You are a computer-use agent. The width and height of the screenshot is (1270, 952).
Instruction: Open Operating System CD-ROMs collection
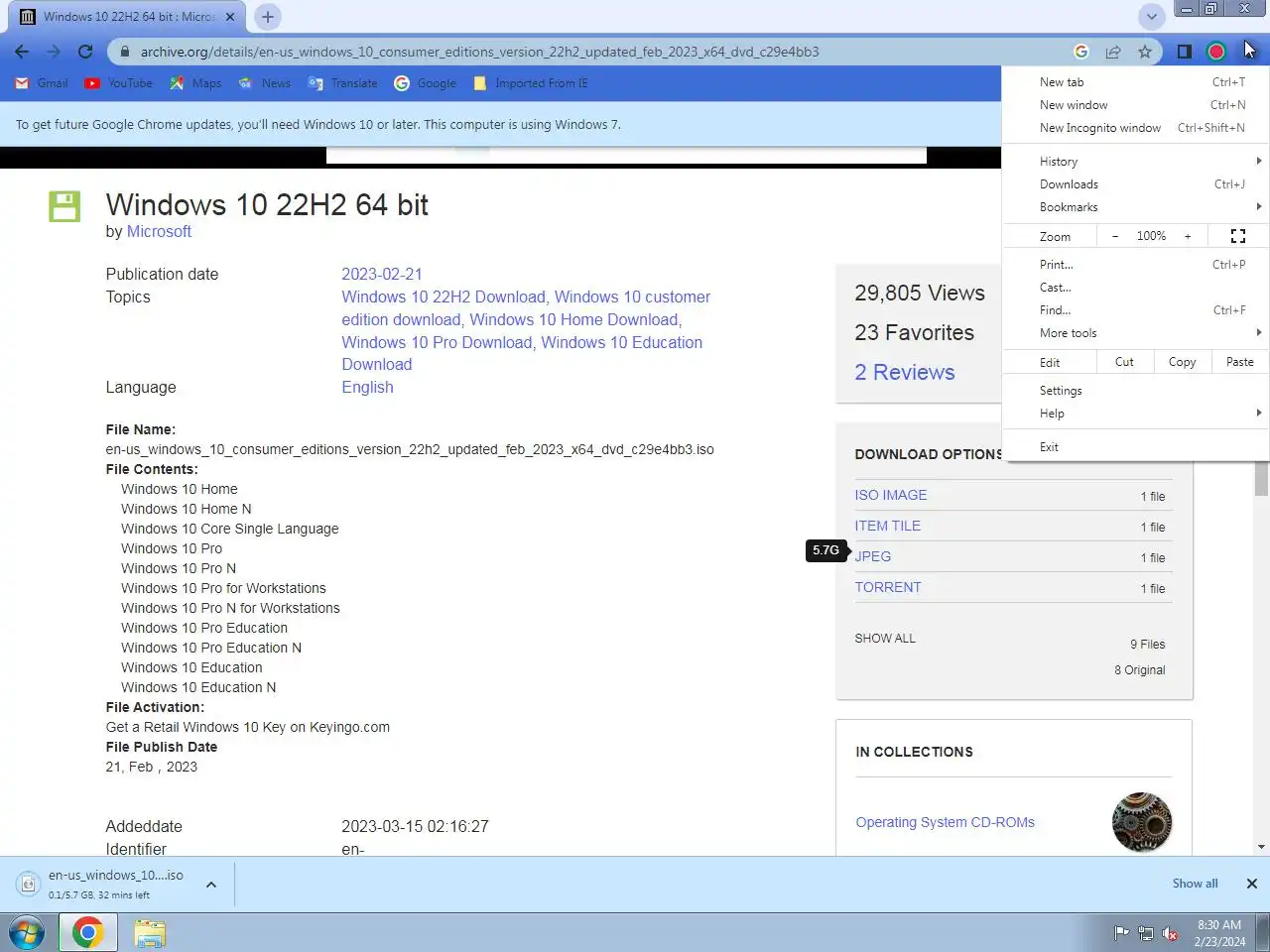coord(945,822)
